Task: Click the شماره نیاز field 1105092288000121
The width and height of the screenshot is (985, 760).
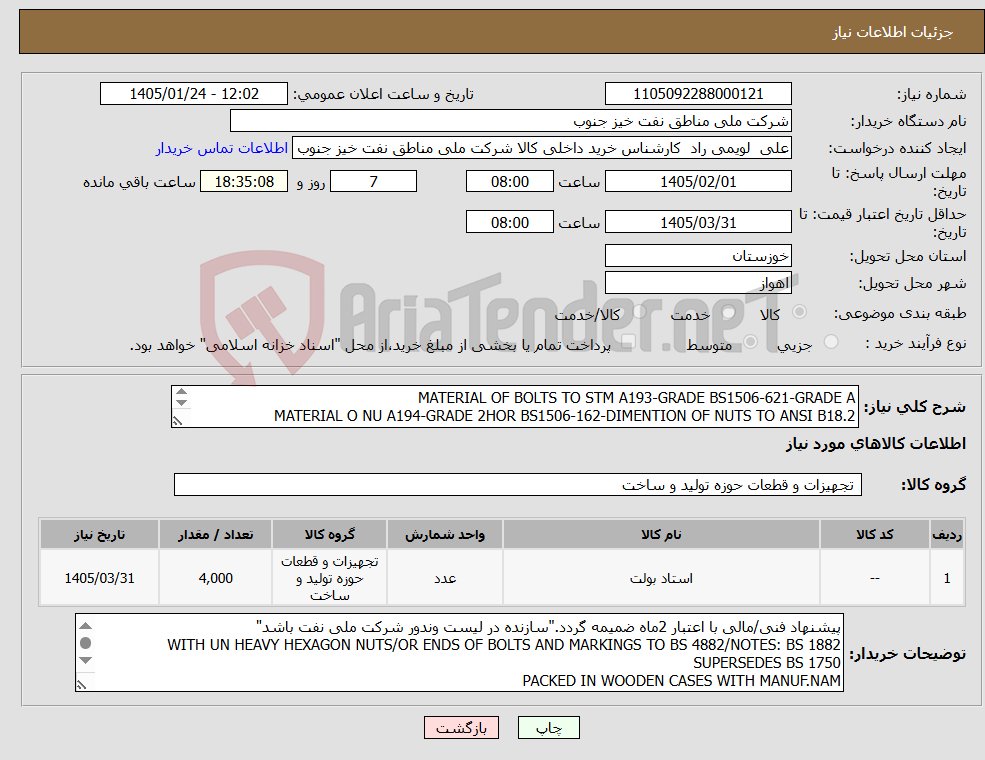Action: click(x=698, y=94)
